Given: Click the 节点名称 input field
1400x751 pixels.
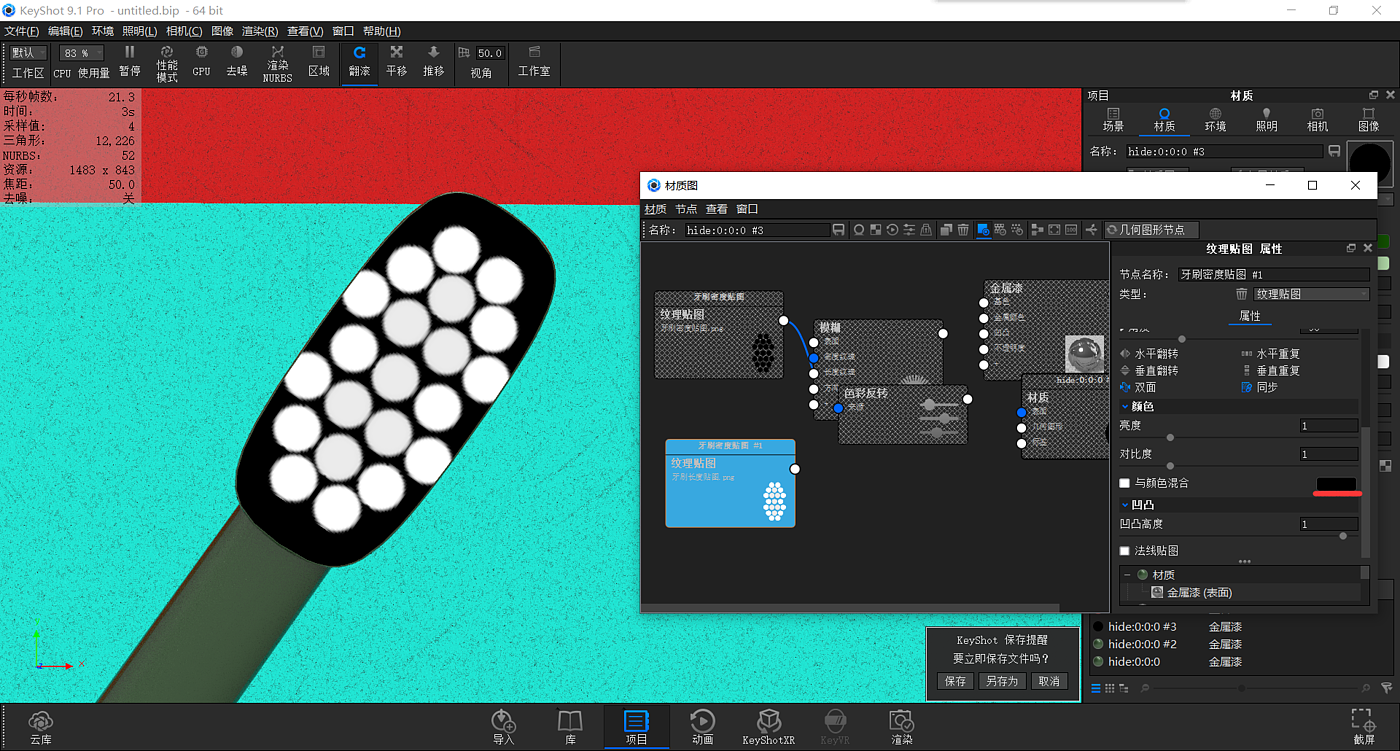Looking at the screenshot, I should [x=1273, y=274].
